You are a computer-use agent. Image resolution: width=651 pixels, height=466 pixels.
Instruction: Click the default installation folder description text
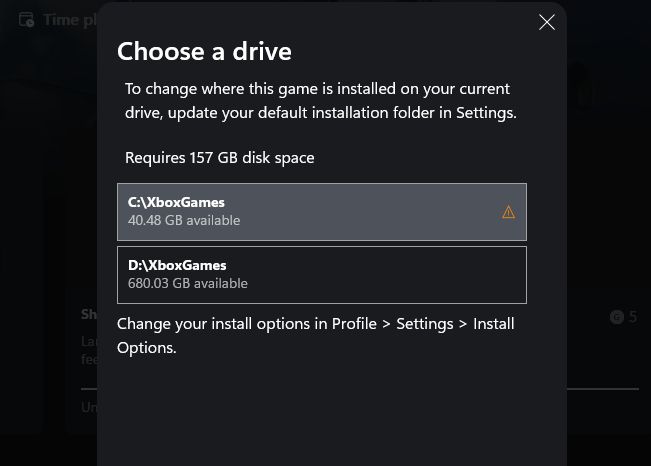321,101
